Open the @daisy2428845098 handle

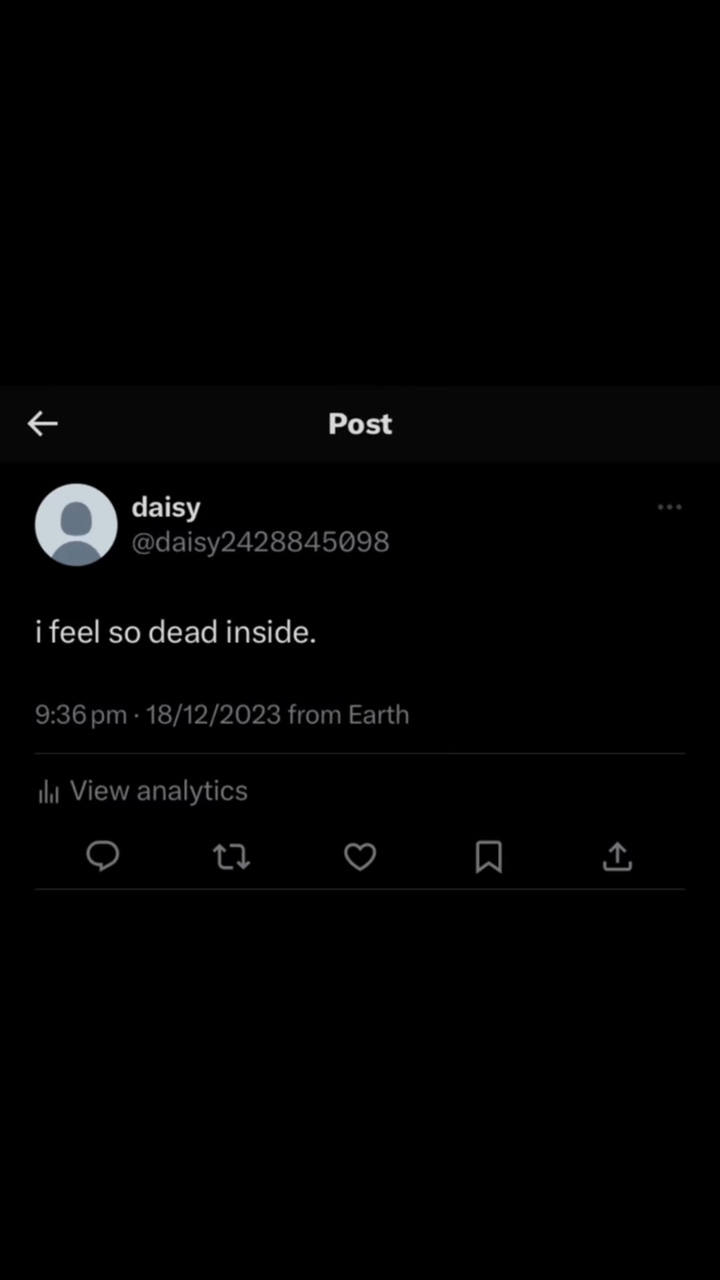[260, 542]
